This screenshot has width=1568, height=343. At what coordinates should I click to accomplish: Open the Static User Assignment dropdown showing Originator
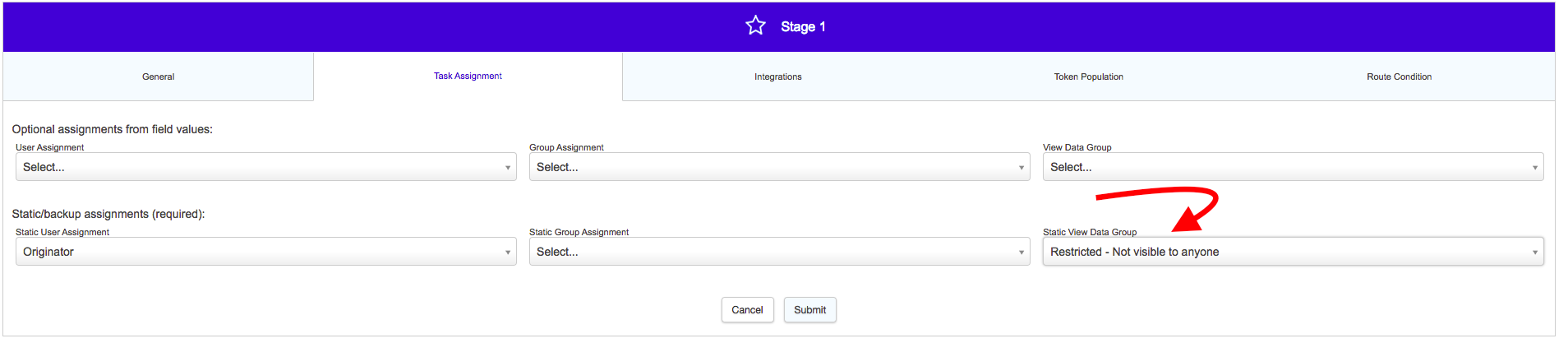point(266,252)
